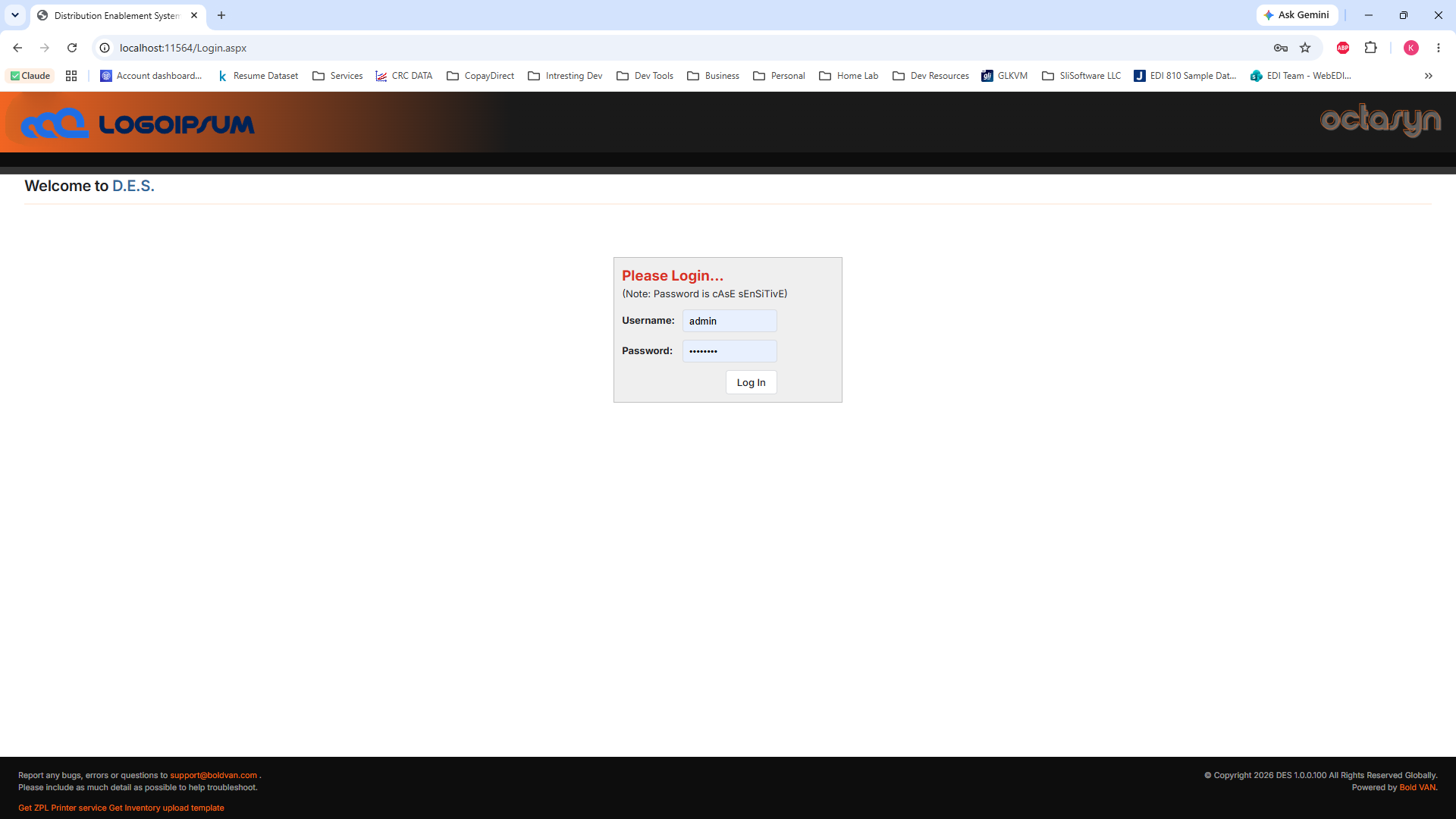Click the address bar URL localhost:11564/Login.aspx
The image size is (1456, 819).
click(183, 48)
